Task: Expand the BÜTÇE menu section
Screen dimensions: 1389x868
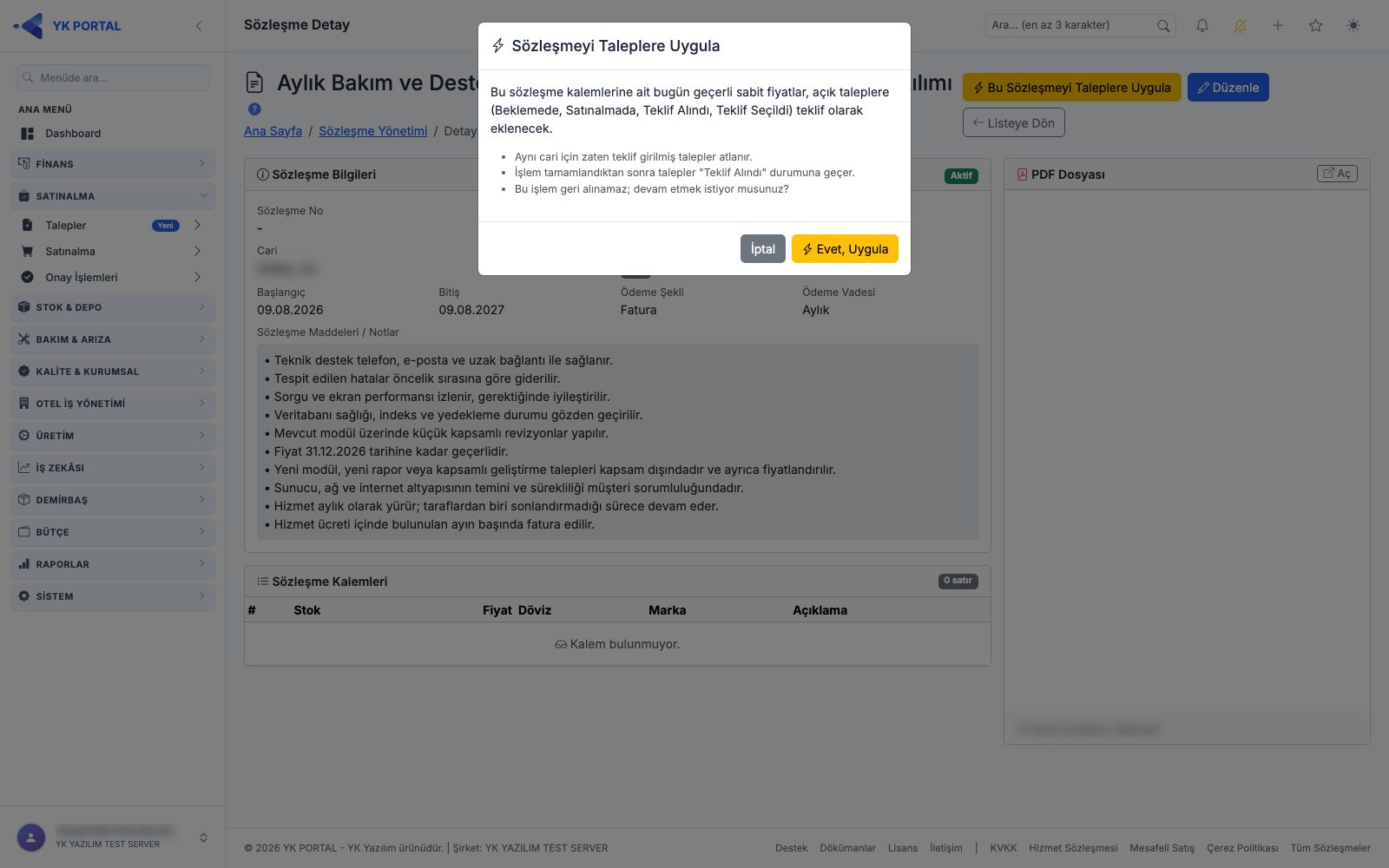Action: [113, 532]
